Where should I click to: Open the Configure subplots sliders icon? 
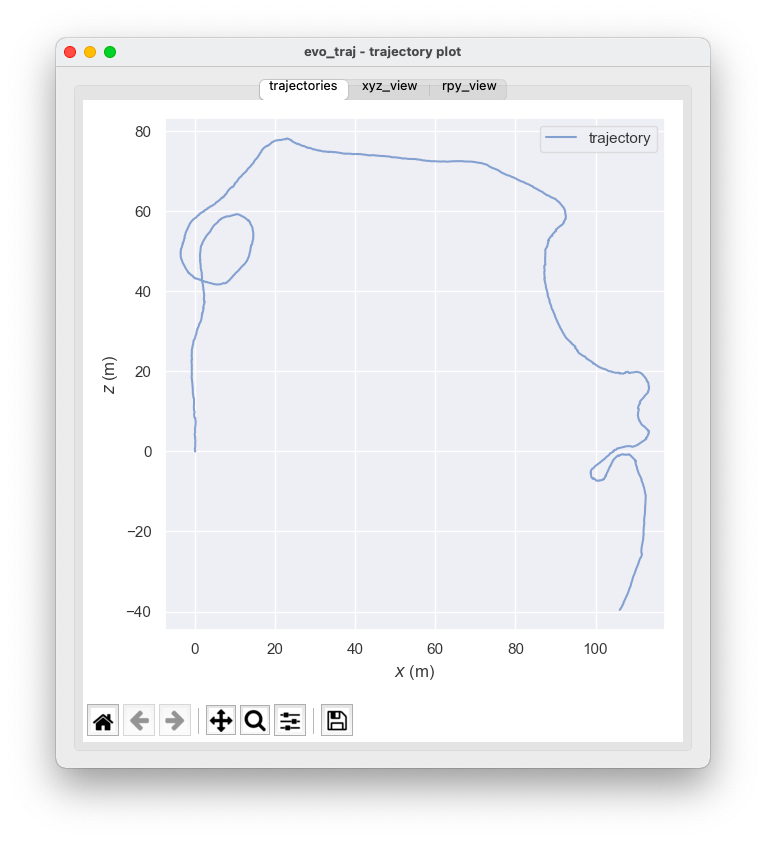click(290, 720)
